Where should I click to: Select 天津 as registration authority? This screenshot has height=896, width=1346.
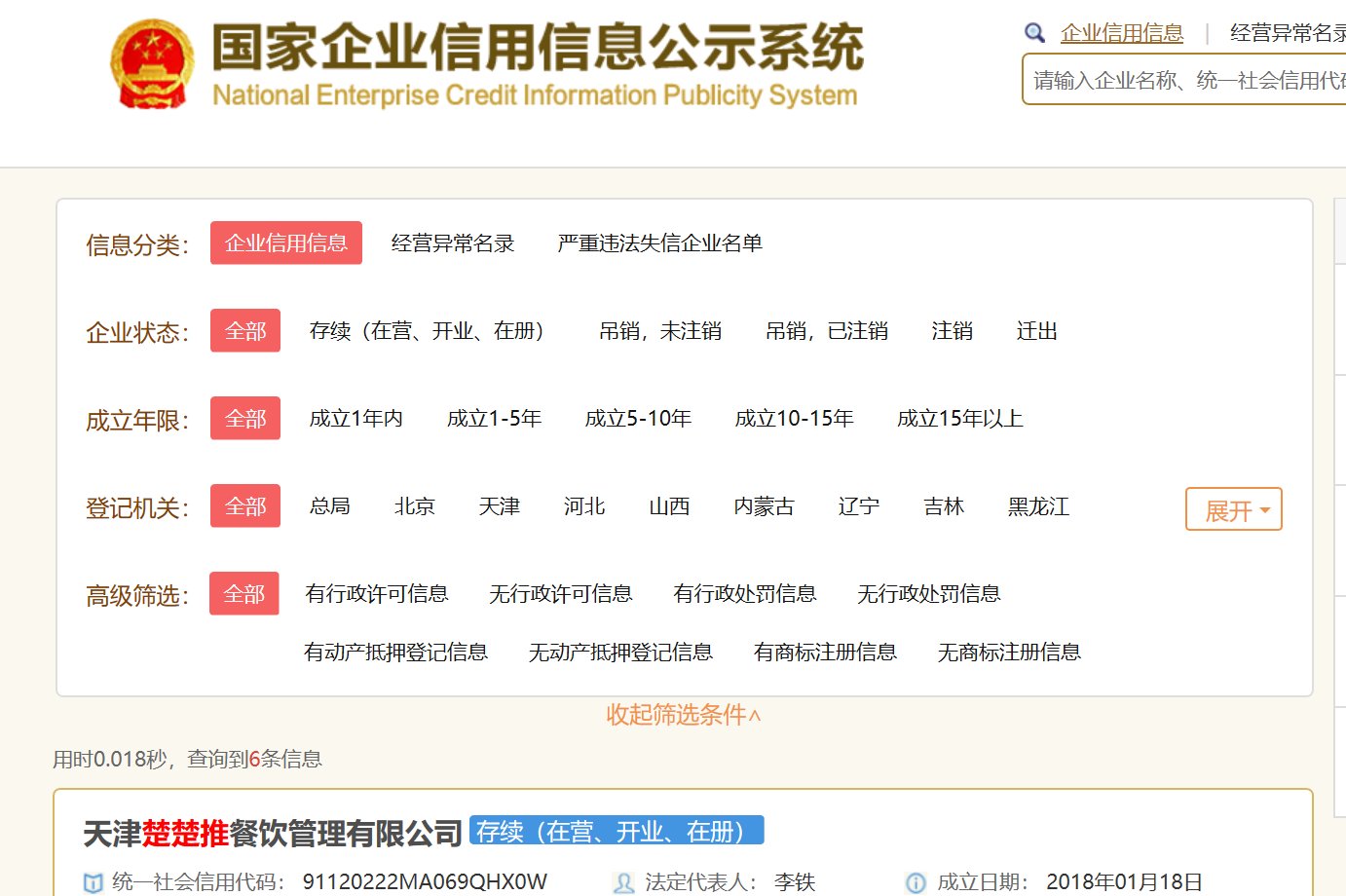(x=500, y=505)
